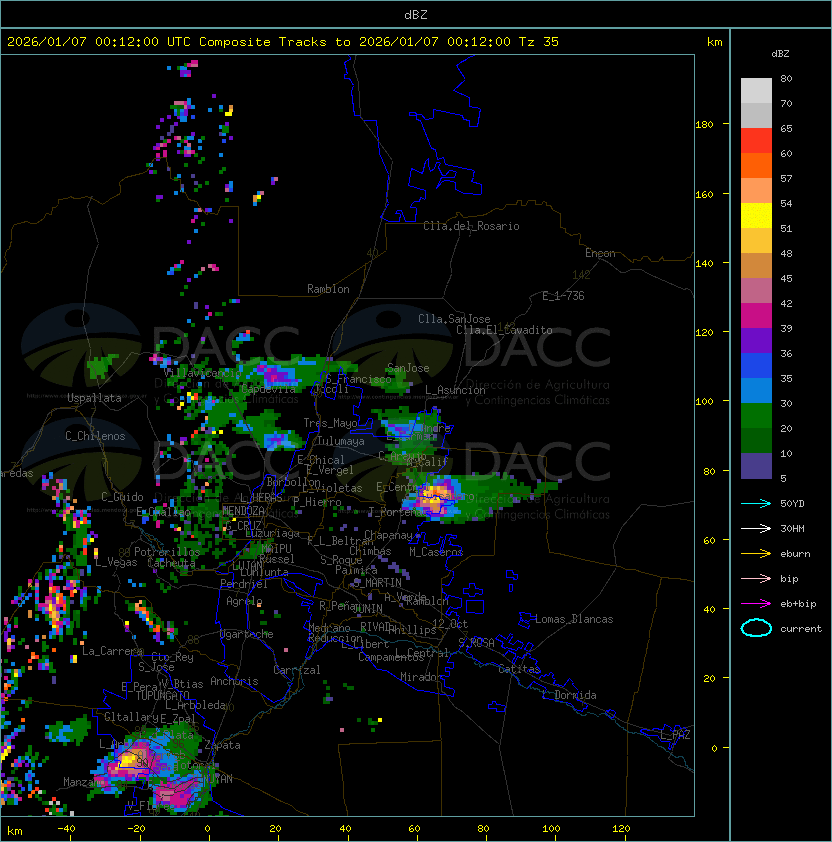Click the magenta eb+bip arrow symbol
Viewport: 832px width, 842px height.
[756, 603]
